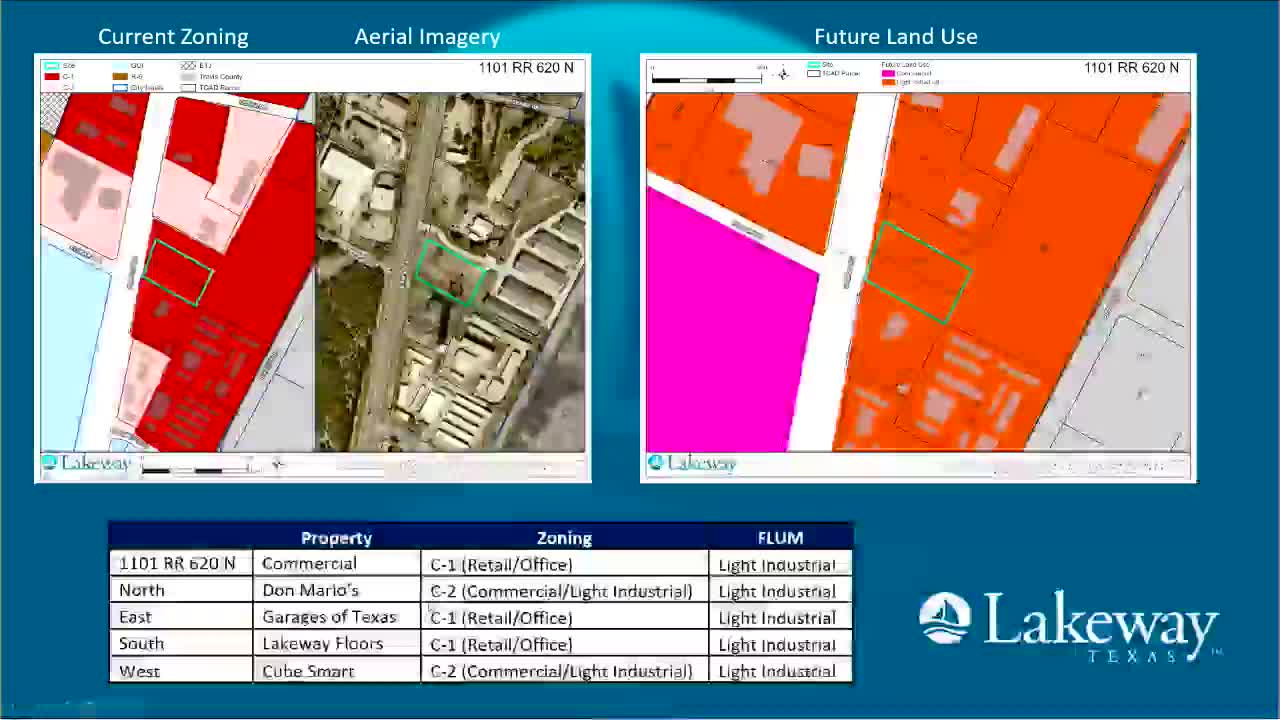Select the hatched ETJ legend swatch
Screen dimensions: 1280x720
187,66
